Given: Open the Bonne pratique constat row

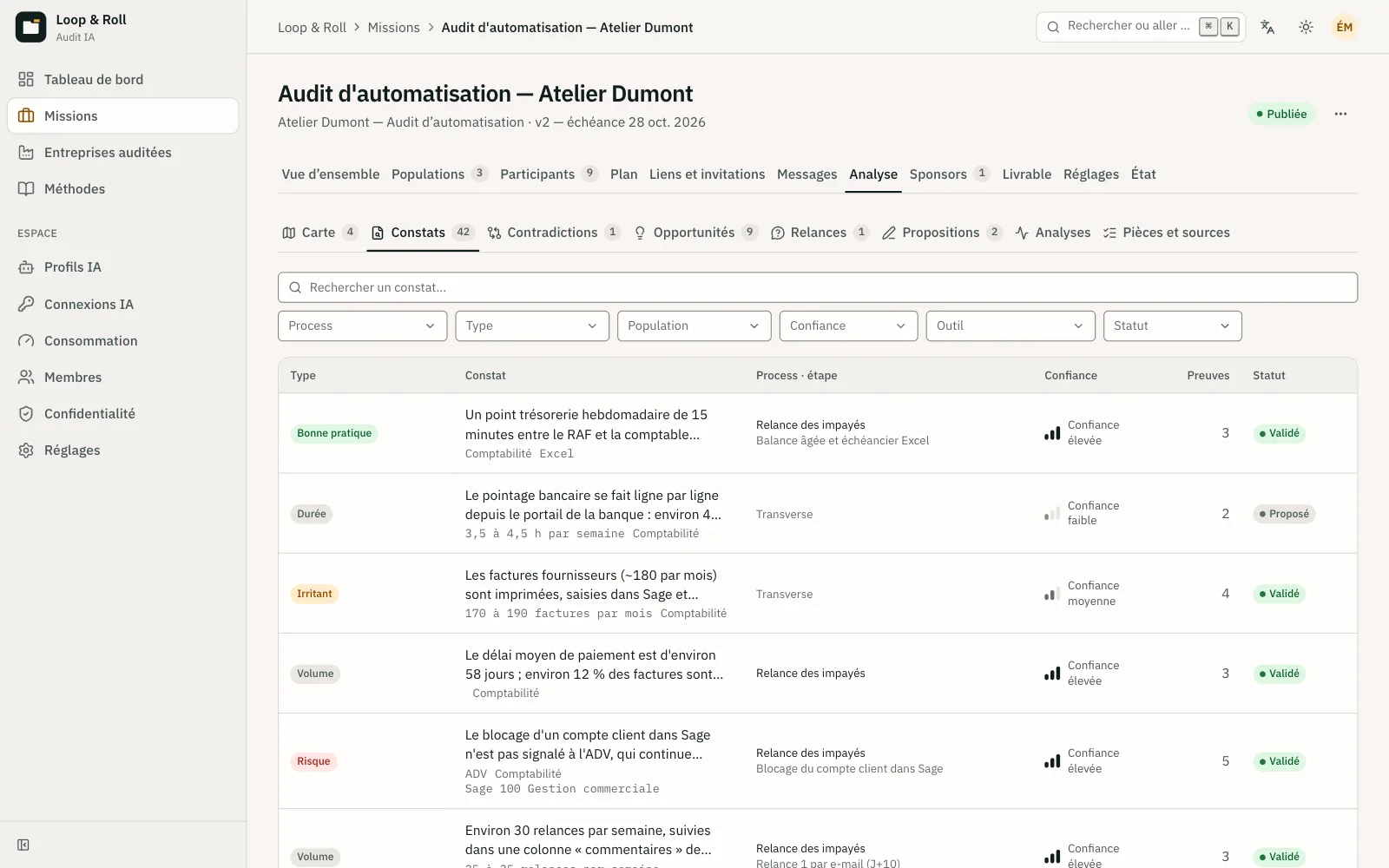Looking at the screenshot, I should (x=817, y=433).
